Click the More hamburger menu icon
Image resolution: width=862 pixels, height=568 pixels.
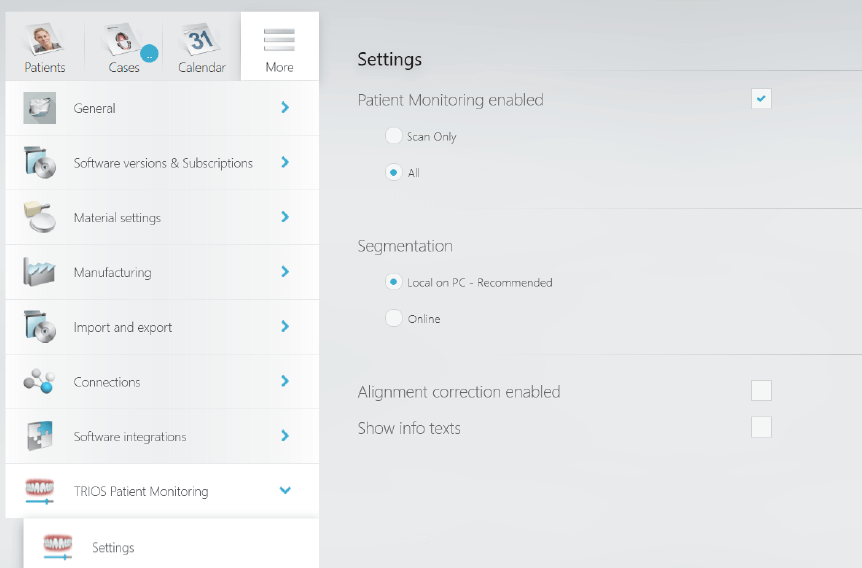tap(279, 40)
